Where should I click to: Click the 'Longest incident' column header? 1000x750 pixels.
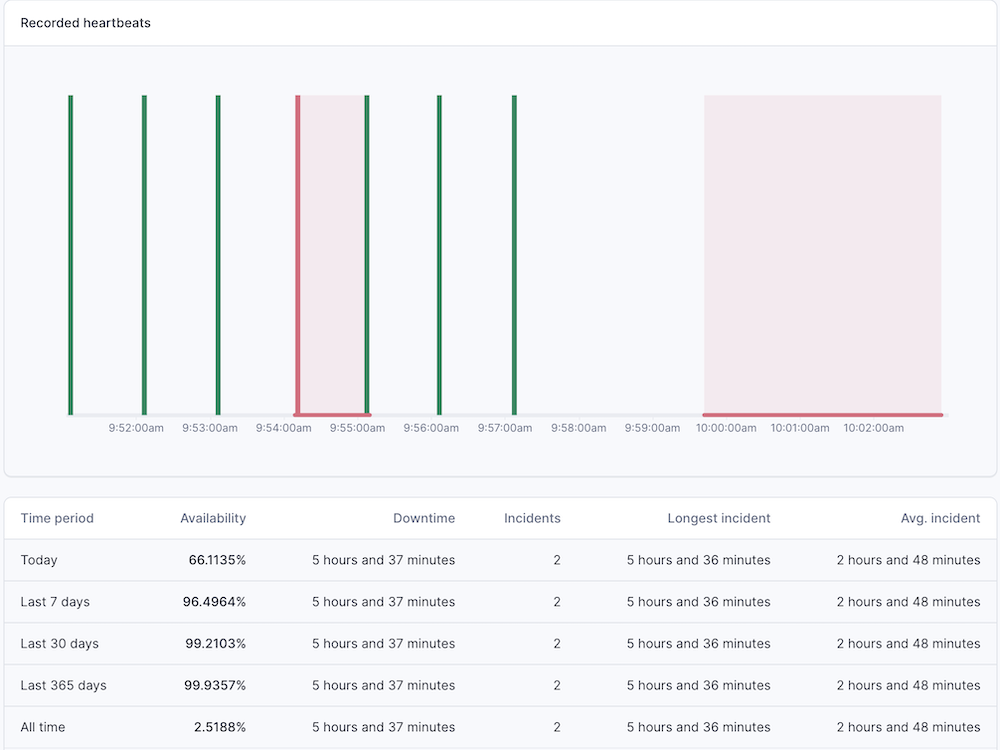(x=719, y=518)
